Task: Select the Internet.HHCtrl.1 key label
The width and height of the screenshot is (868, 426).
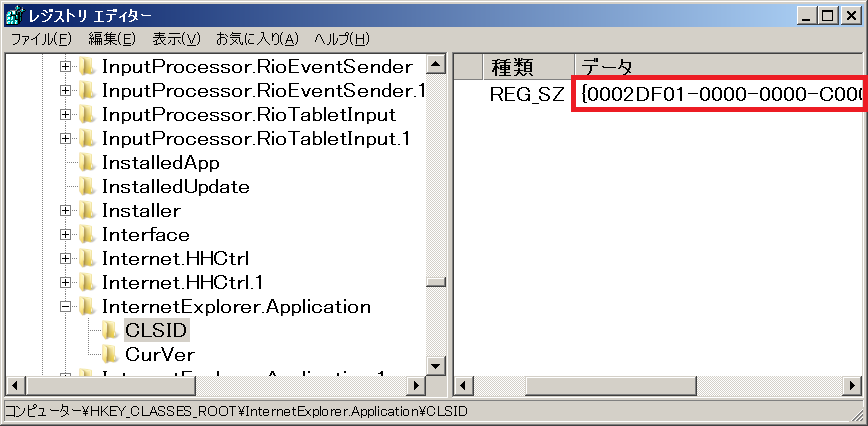Action: (182, 283)
